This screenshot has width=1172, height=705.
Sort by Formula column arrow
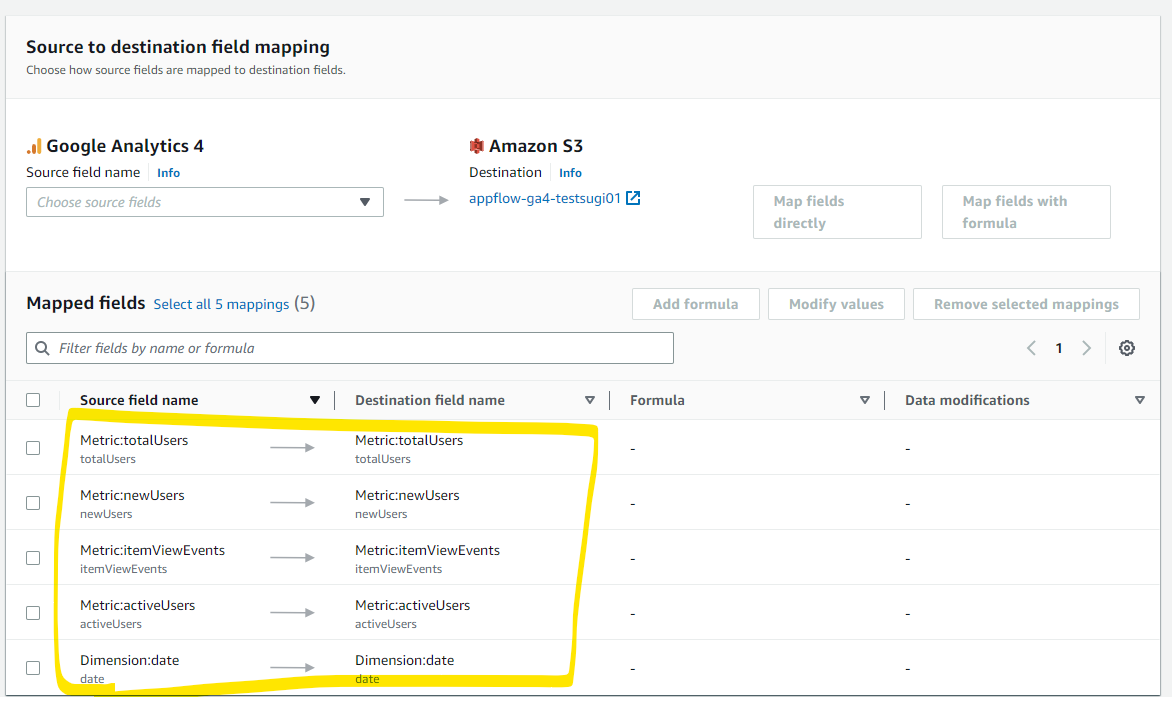coord(865,401)
